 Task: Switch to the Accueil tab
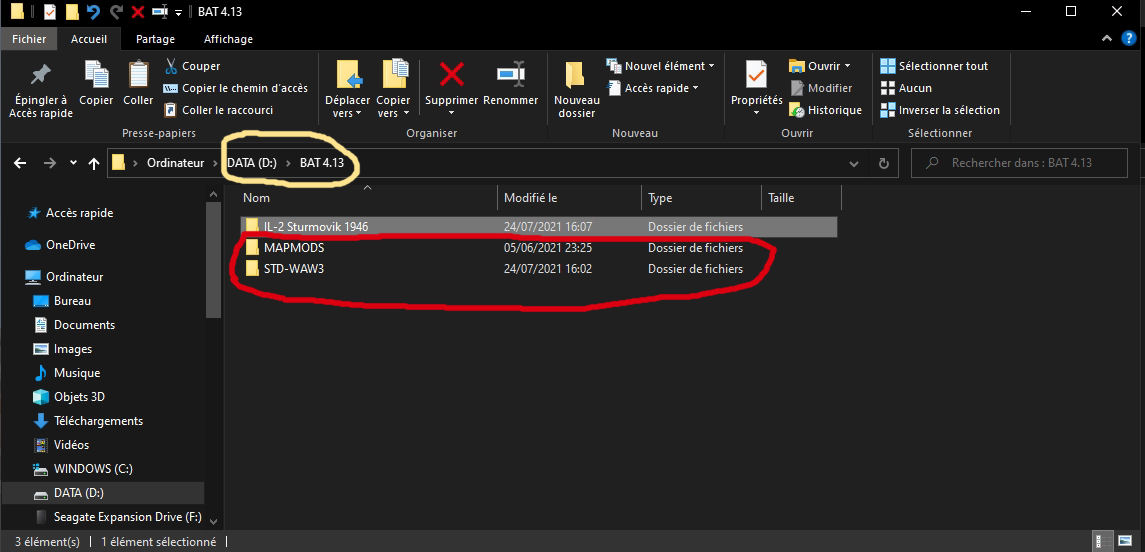88,39
